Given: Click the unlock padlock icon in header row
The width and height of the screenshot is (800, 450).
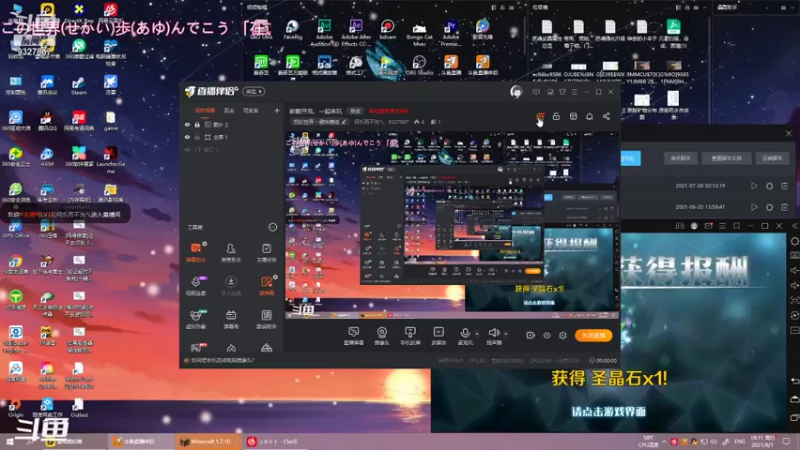Looking at the screenshot, I should [x=556, y=116].
